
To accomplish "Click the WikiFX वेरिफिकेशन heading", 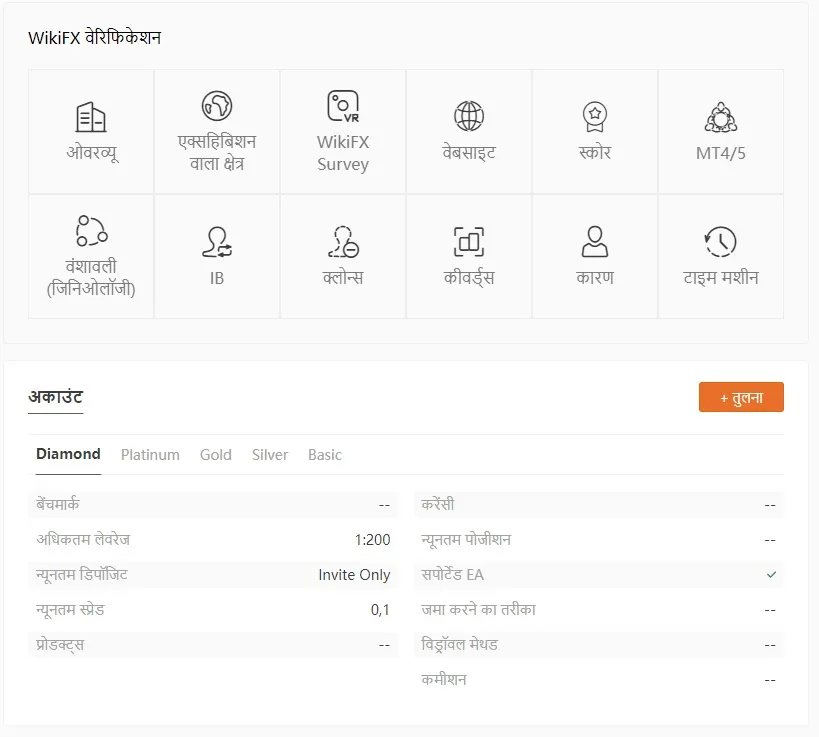I will coord(95,38).
